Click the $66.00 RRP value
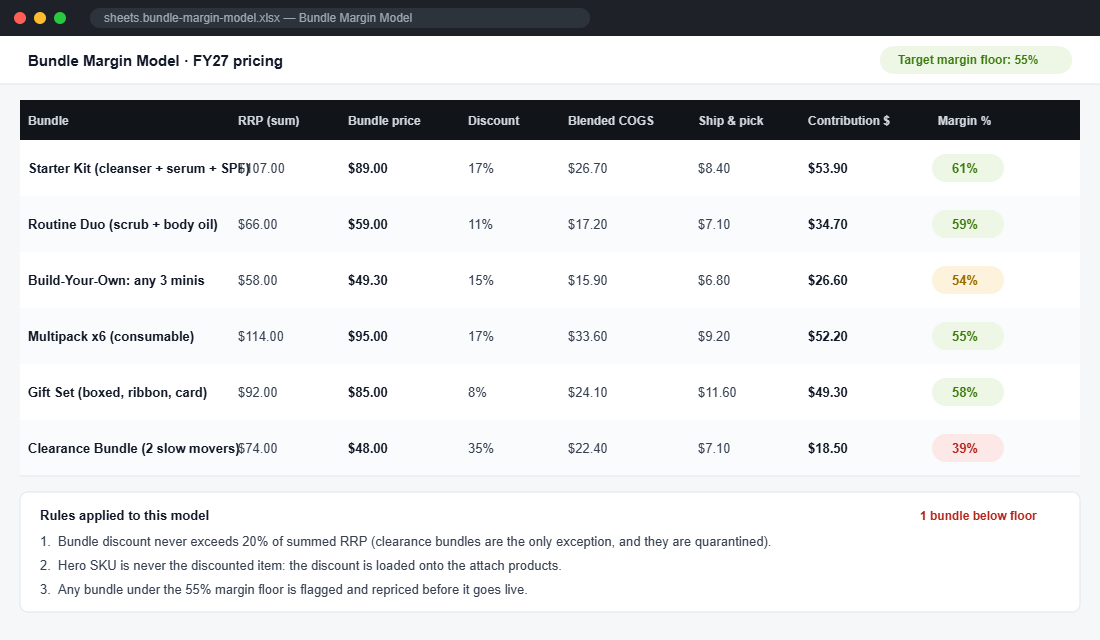Viewport: 1100px width, 640px height. 257,225
